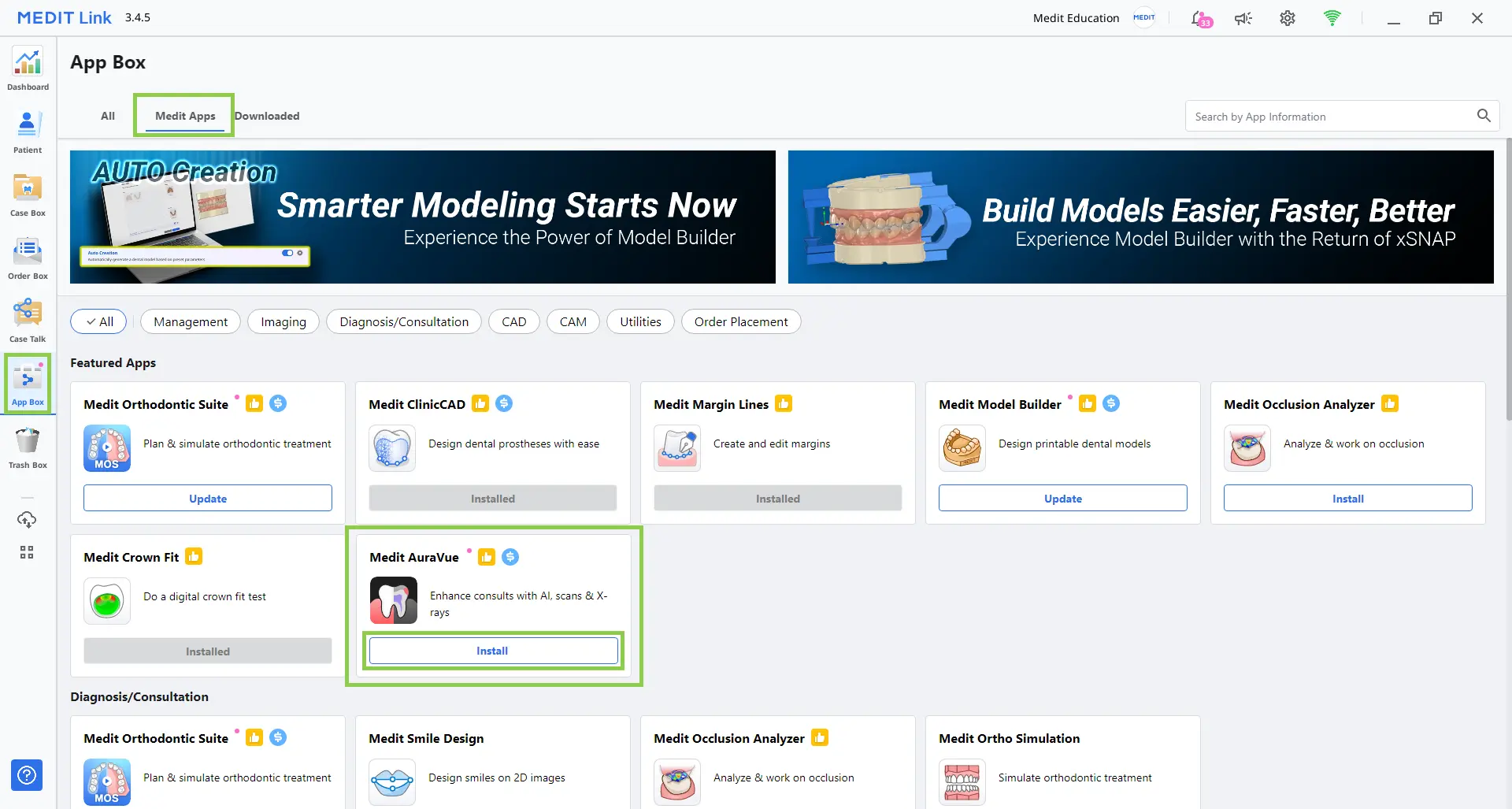1512x809 pixels.
Task: Click the Wi-Fi connection status icon
Action: coord(1332,18)
